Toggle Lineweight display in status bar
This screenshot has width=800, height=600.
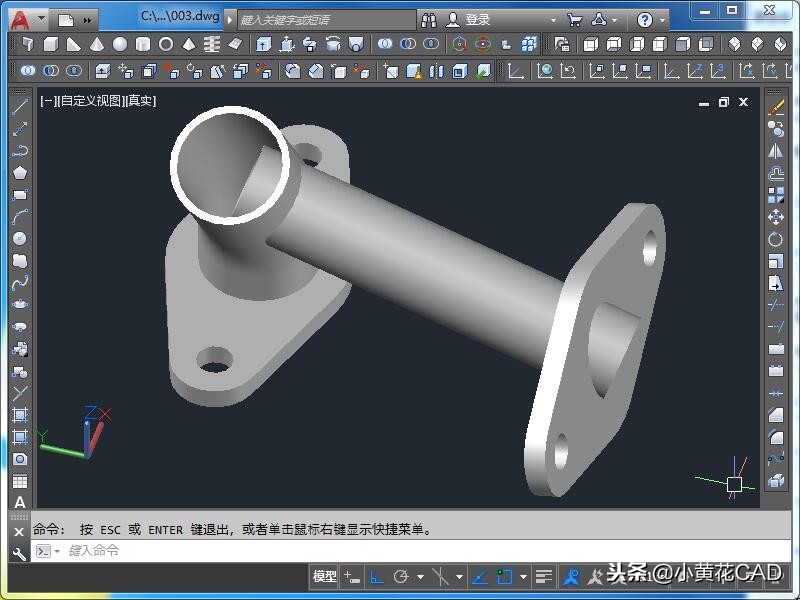[543, 577]
